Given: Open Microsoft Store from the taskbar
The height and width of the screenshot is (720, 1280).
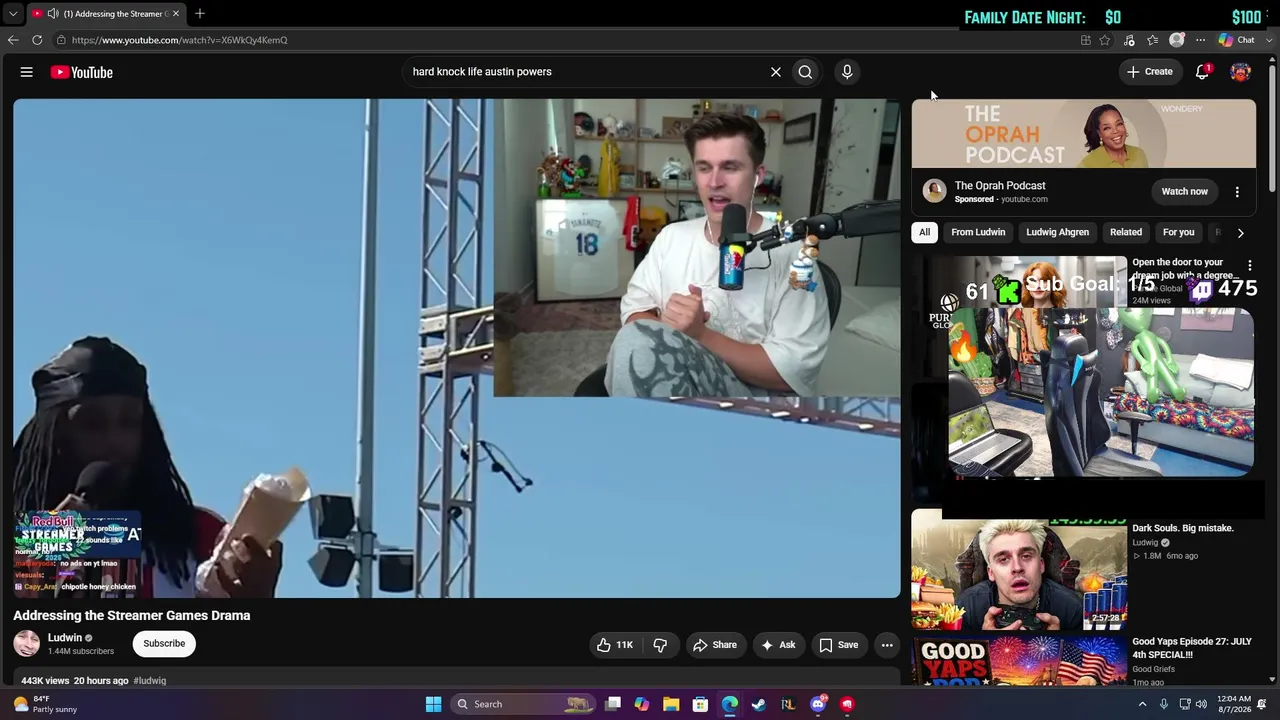Looking at the screenshot, I should tap(700, 704).
